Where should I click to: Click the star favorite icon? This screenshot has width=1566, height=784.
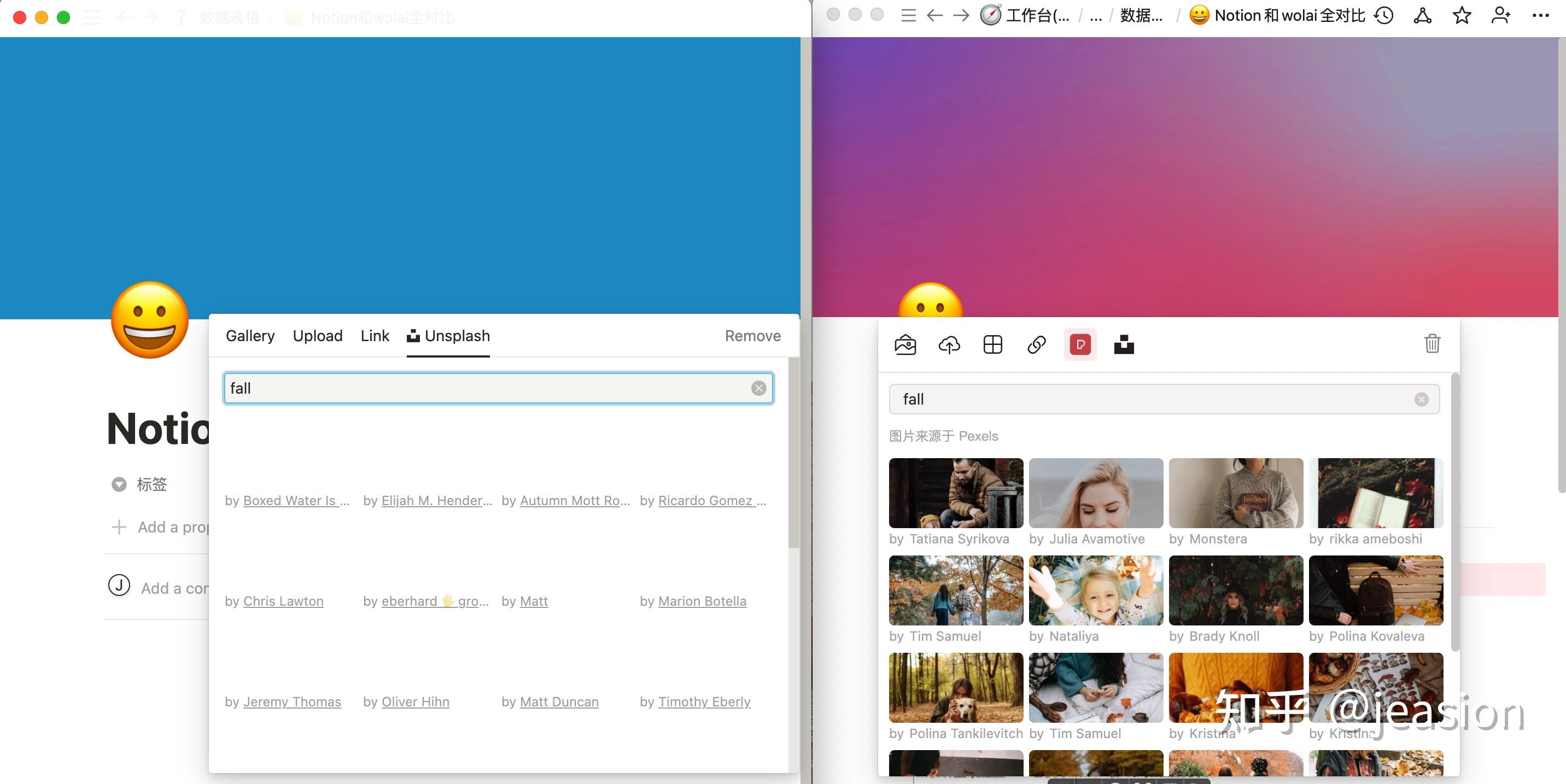click(x=1462, y=15)
